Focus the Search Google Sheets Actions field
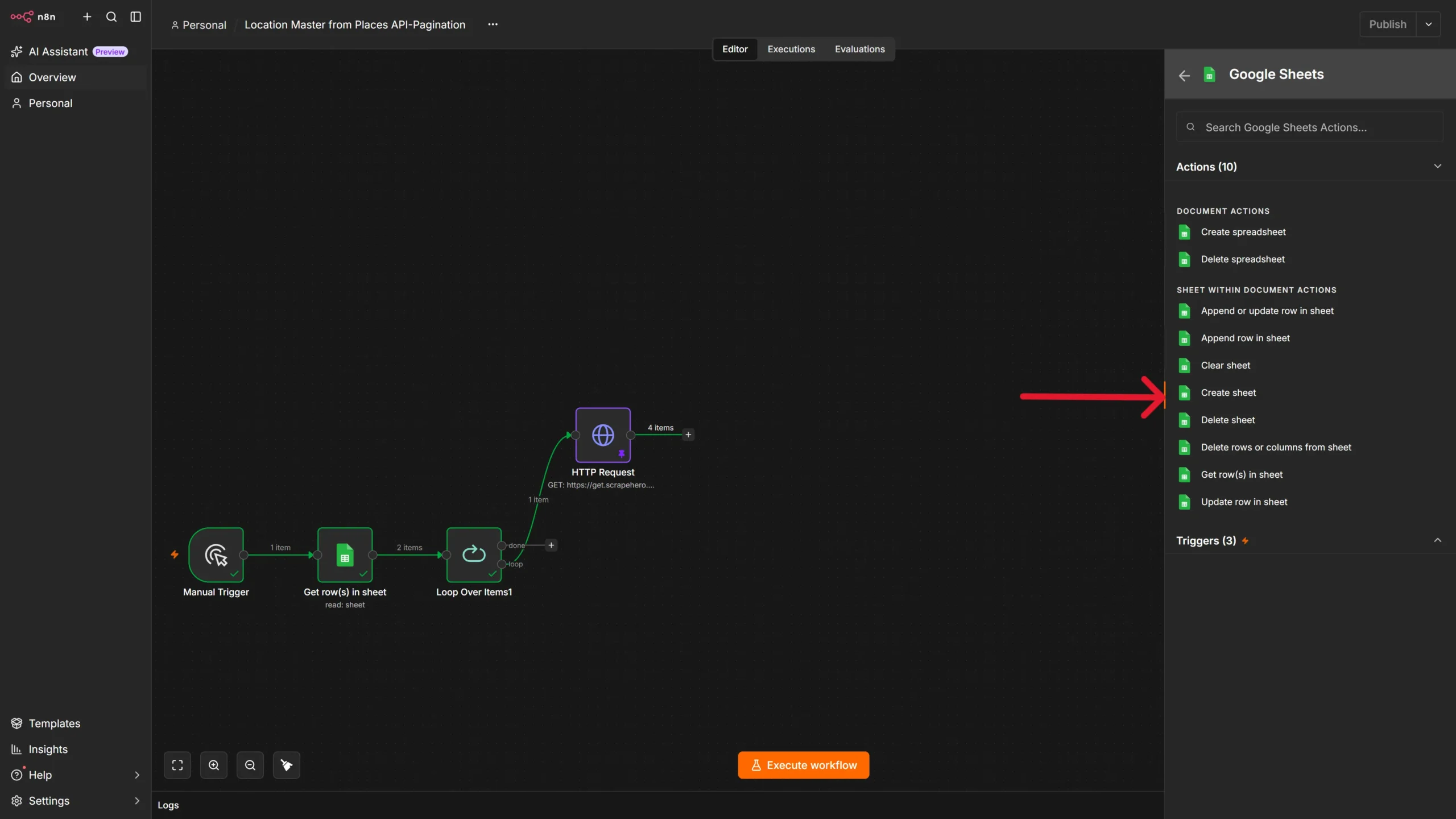The image size is (1456, 819). tap(1309, 127)
